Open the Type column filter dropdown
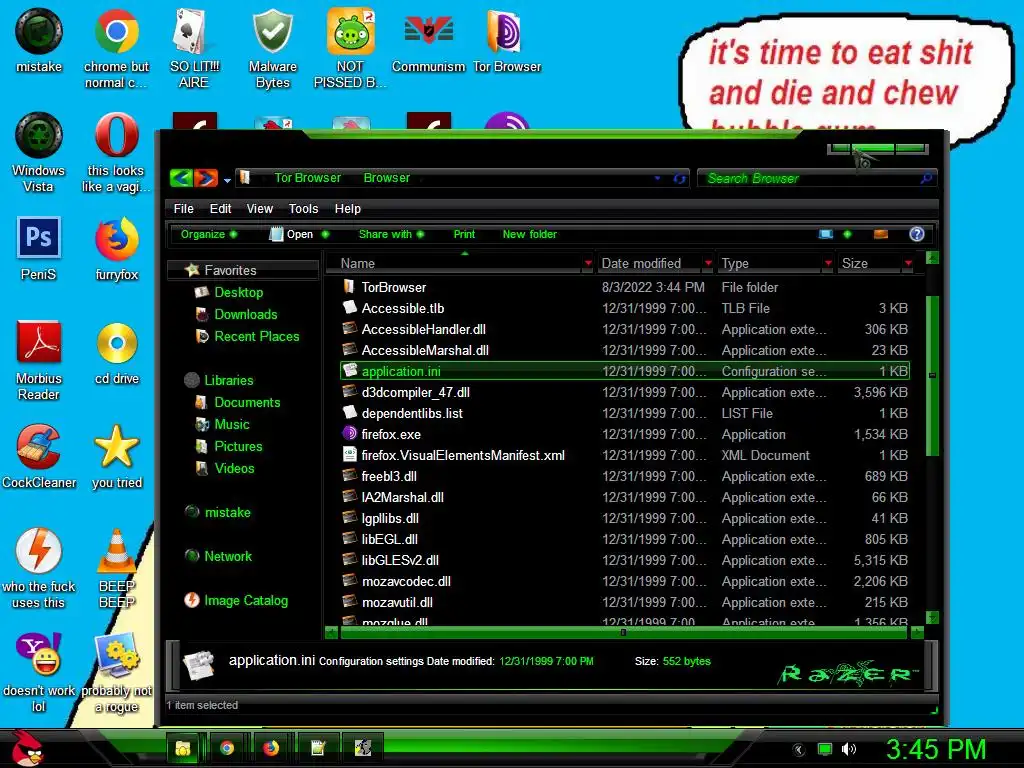The height and width of the screenshot is (768, 1024). click(x=828, y=263)
